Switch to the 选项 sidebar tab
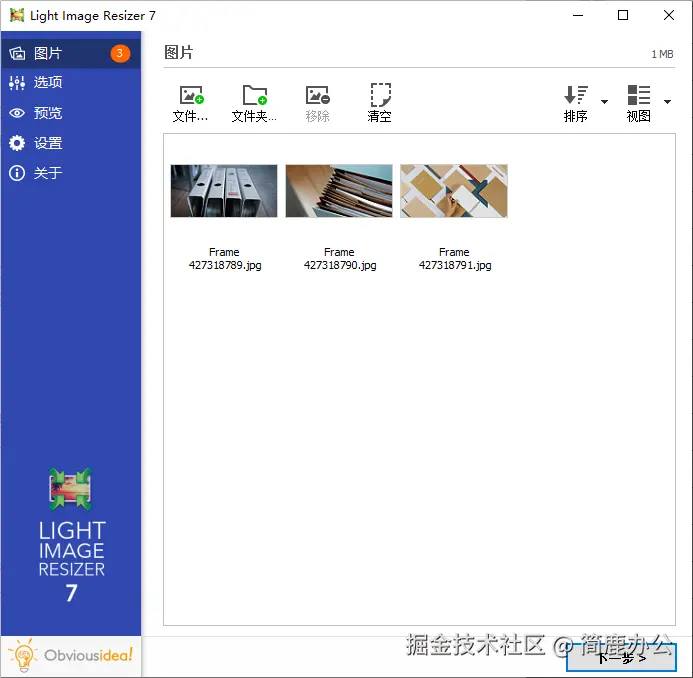The width and height of the screenshot is (693, 678). (71, 83)
